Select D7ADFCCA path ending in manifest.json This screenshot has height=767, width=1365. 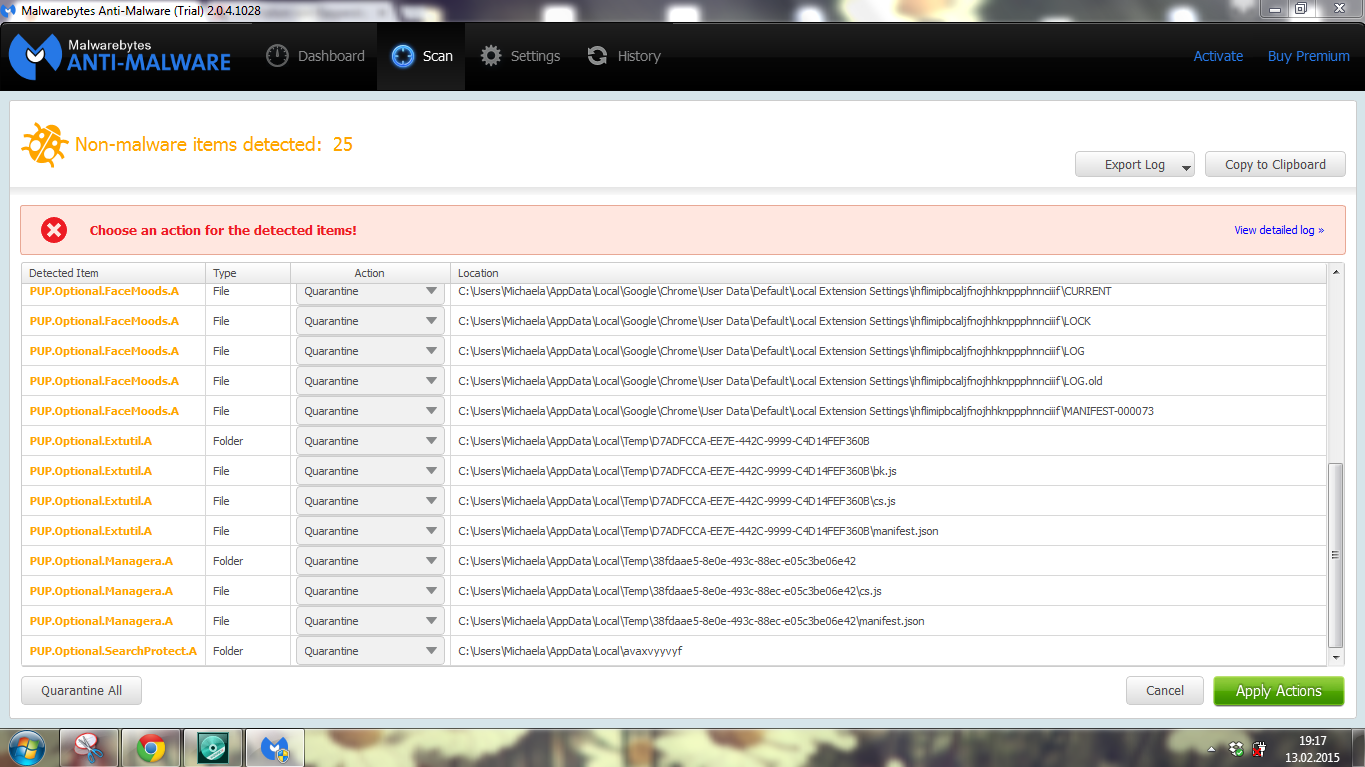pyautogui.click(x=698, y=531)
